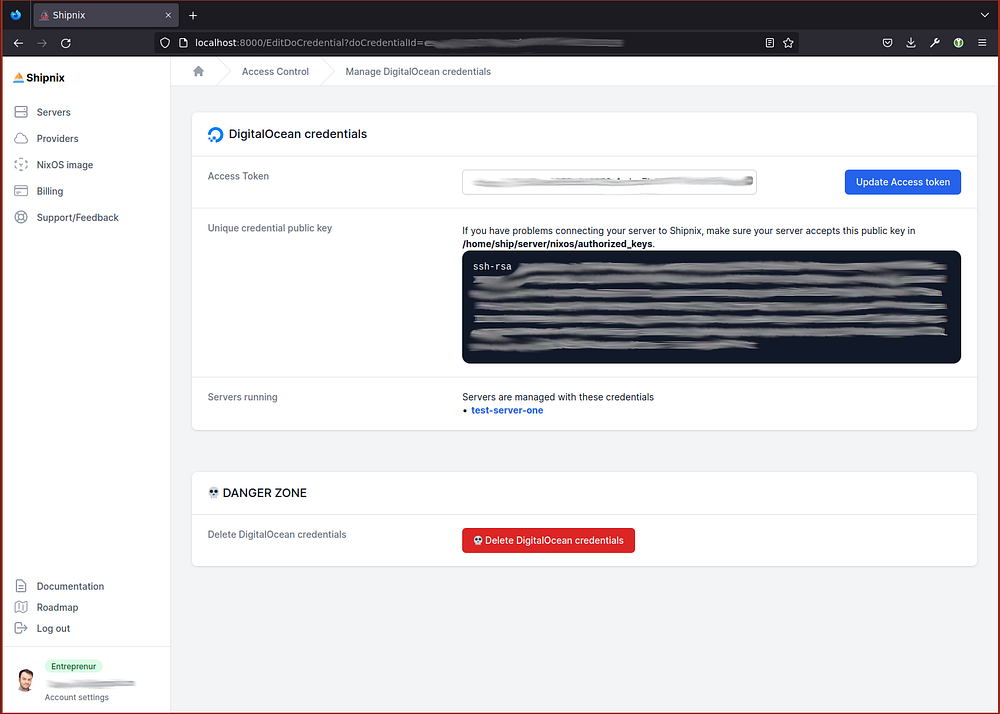Click the Providers cloud icon
The width and height of the screenshot is (1000, 714).
(21, 138)
